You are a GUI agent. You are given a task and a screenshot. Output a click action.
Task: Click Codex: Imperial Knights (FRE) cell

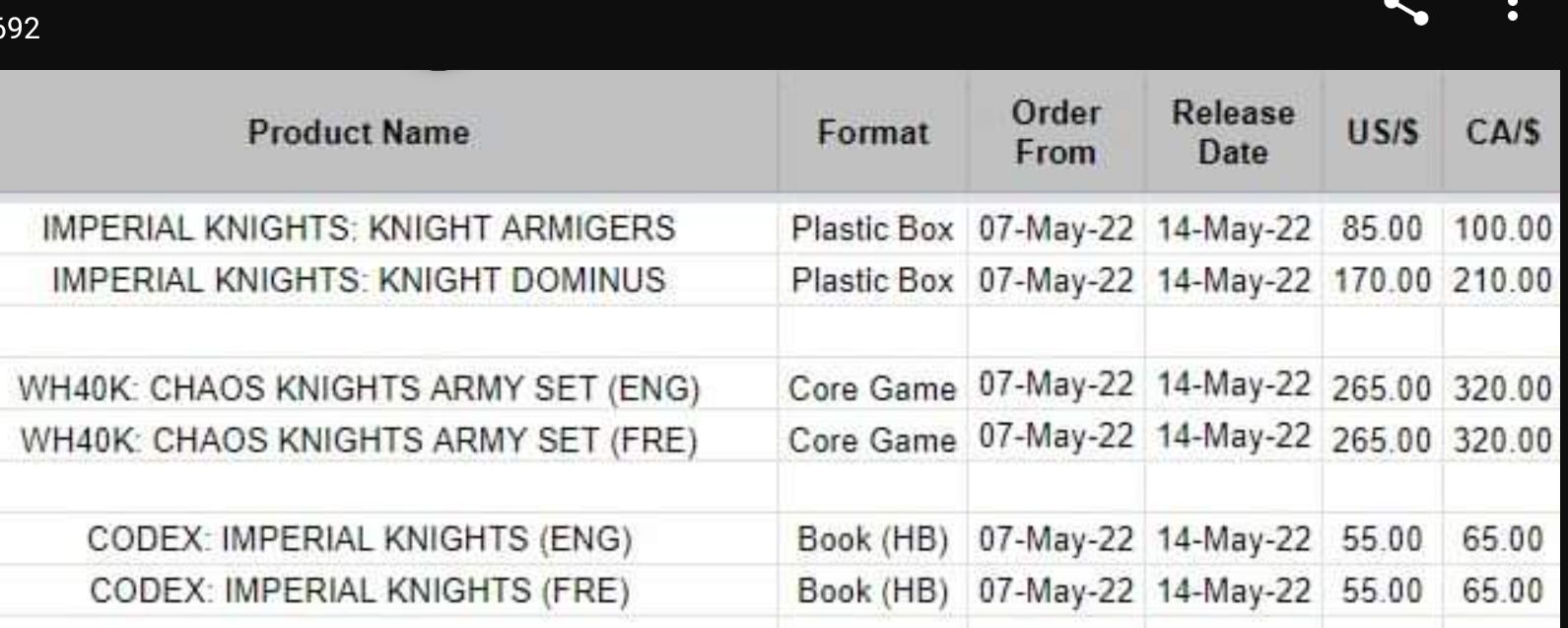click(359, 591)
